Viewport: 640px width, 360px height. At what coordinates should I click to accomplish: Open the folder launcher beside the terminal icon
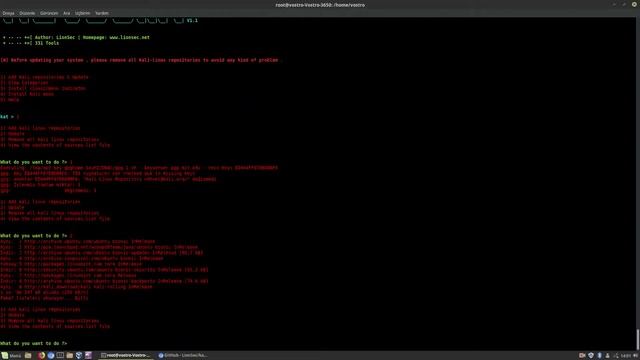[x=70, y=356]
